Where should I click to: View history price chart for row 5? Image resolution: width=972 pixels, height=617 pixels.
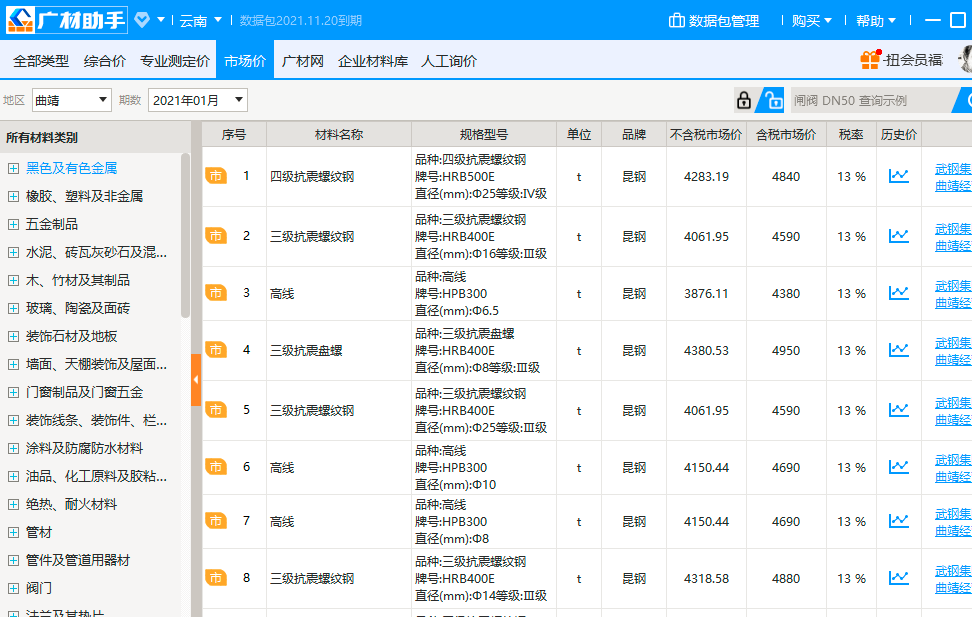[898, 411]
